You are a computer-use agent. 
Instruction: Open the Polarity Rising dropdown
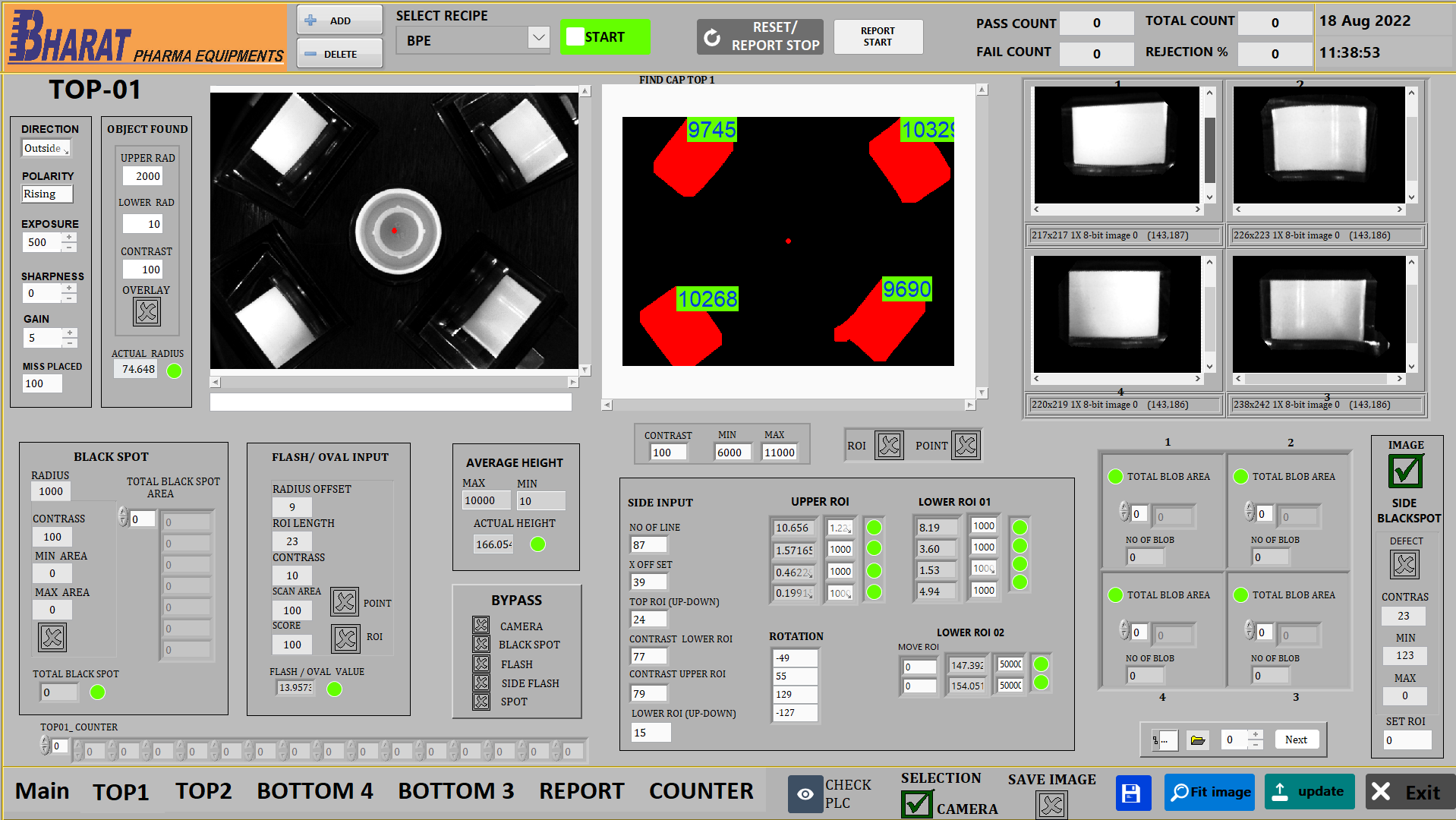tap(47, 194)
